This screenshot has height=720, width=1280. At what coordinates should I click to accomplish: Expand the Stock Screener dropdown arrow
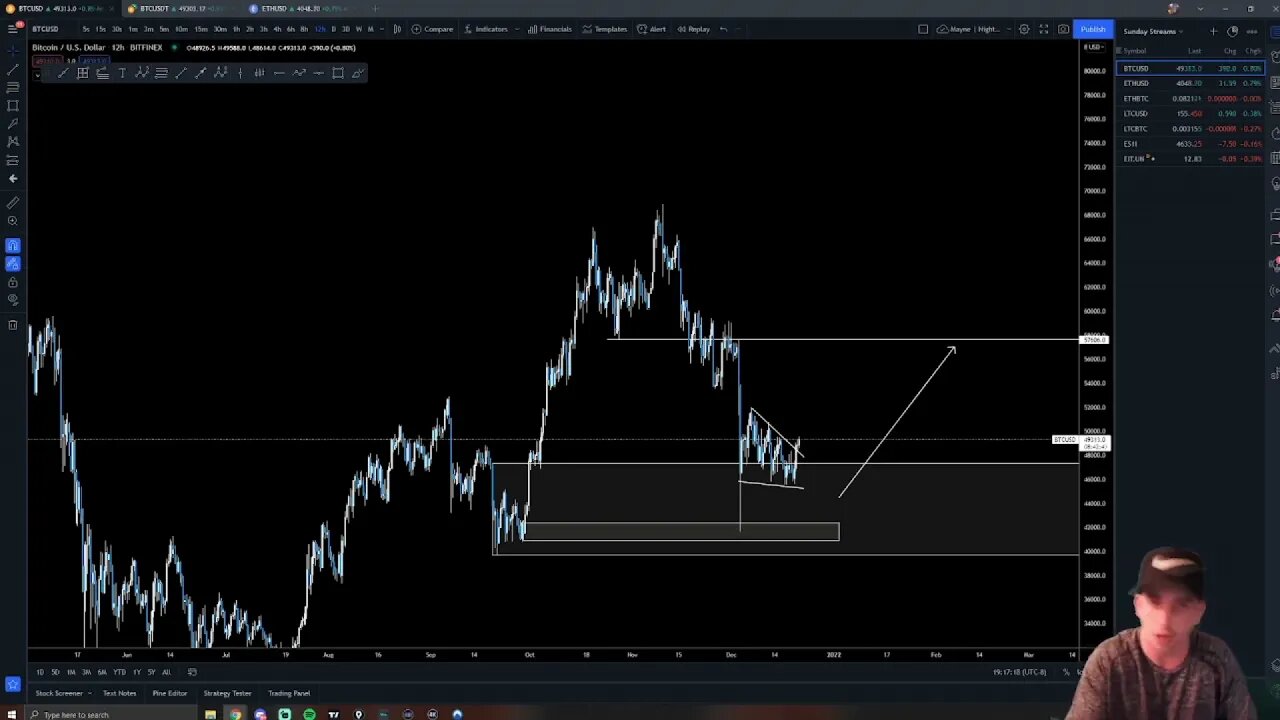coord(91,693)
